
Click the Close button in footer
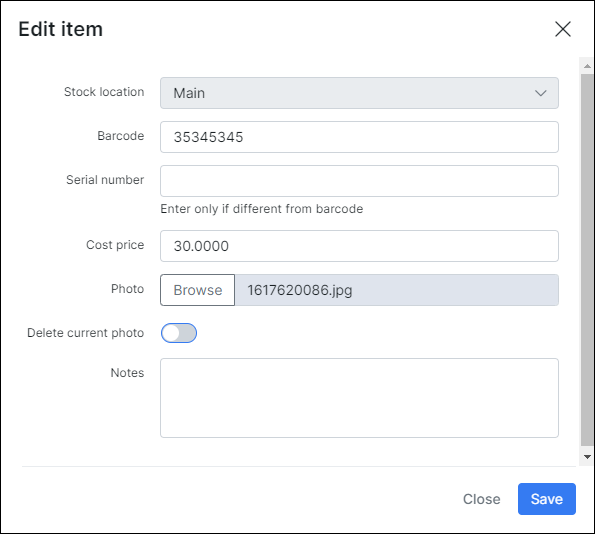[x=481, y=499]
